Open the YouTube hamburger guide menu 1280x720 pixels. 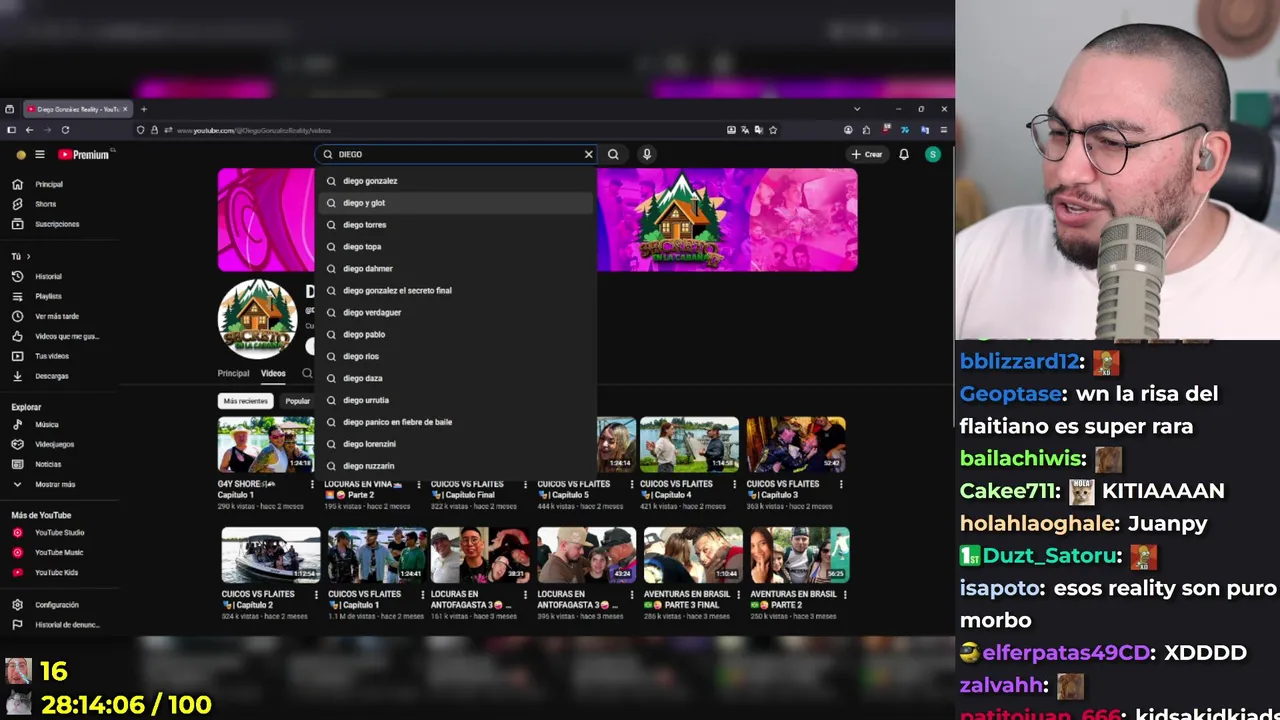pos(40,154)
